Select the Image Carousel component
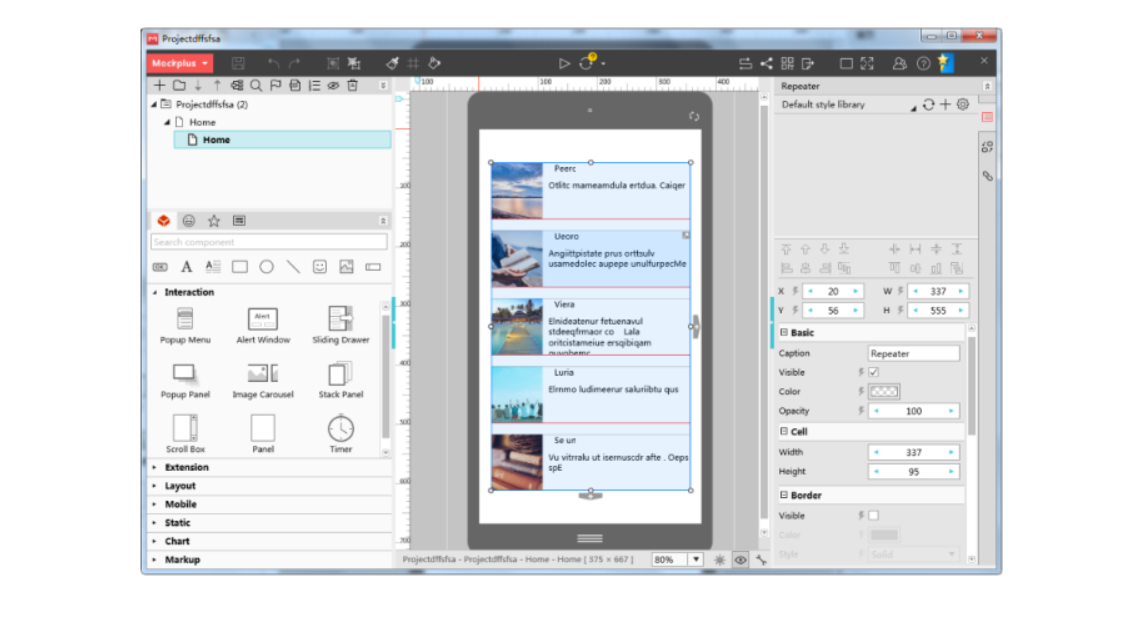1138x628 pixels. coord(263,380)
